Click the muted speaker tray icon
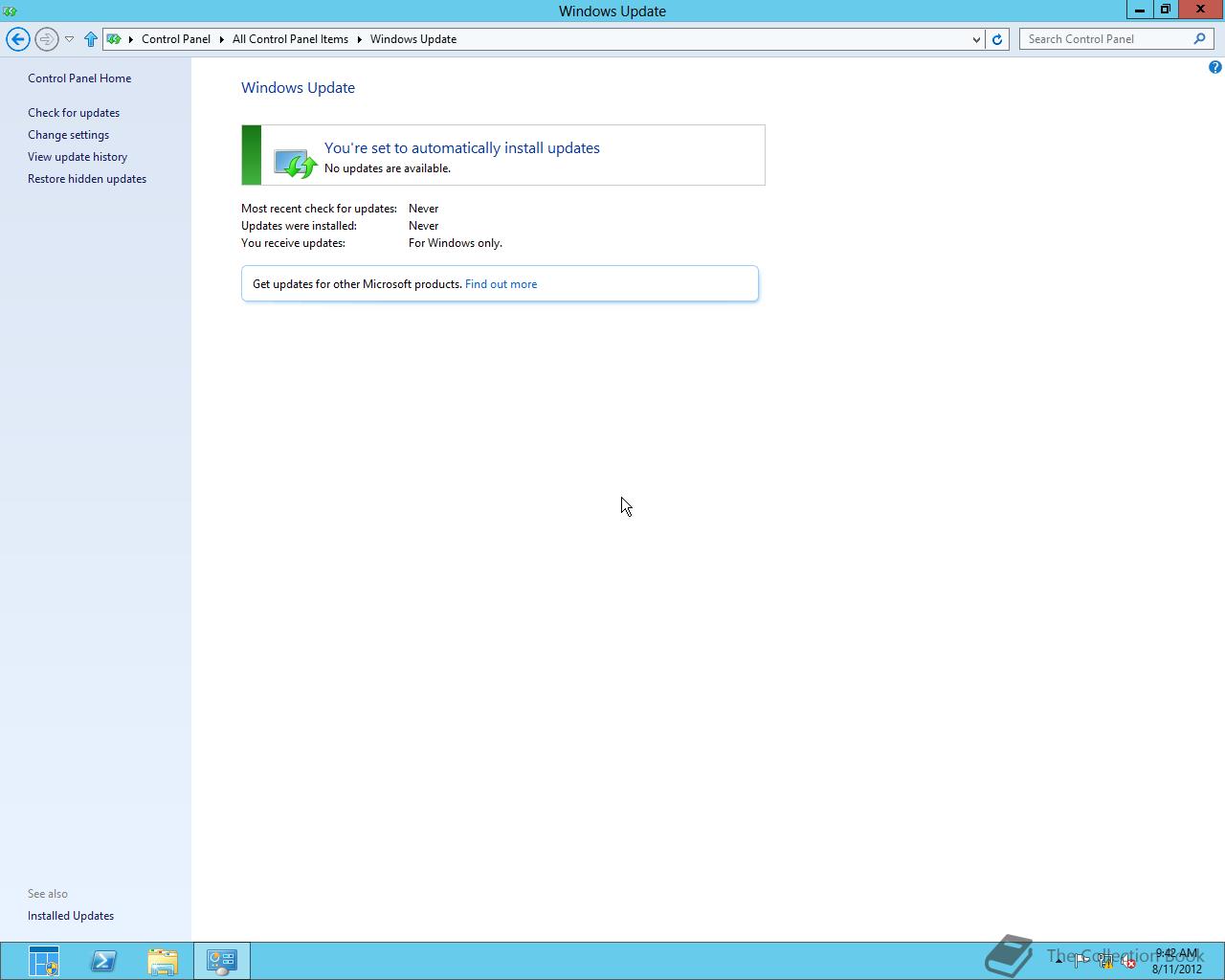Viewport: 1225px width, 980px height. pyautogui.click(x=1129, y=962)
